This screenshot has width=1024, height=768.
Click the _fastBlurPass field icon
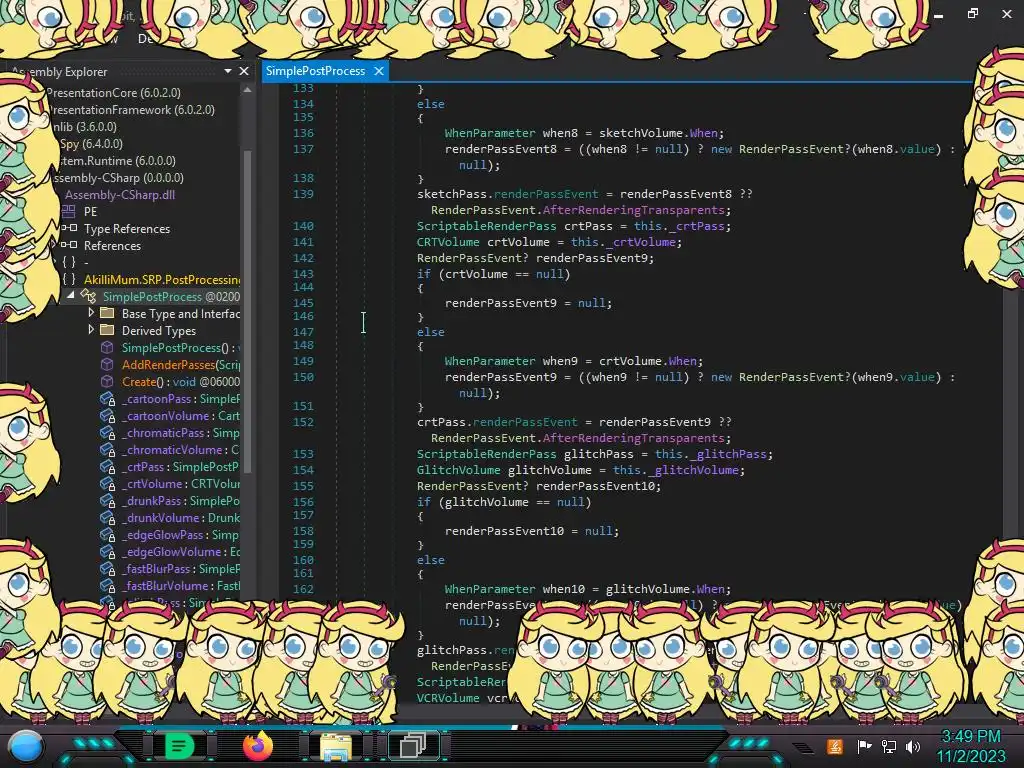click(108, 568)
